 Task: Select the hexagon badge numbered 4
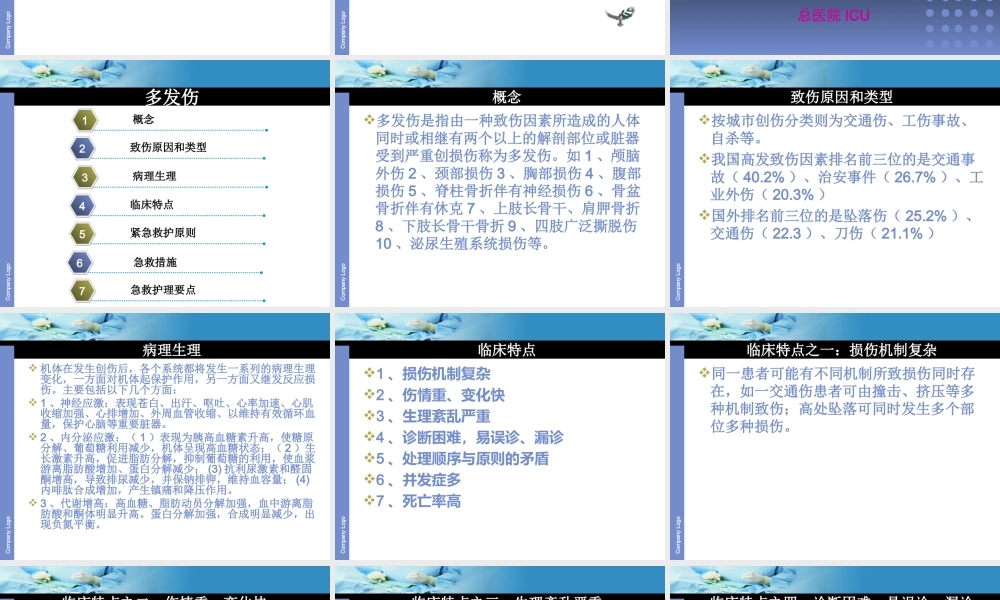pyautogui.click(x=83, y=206)
